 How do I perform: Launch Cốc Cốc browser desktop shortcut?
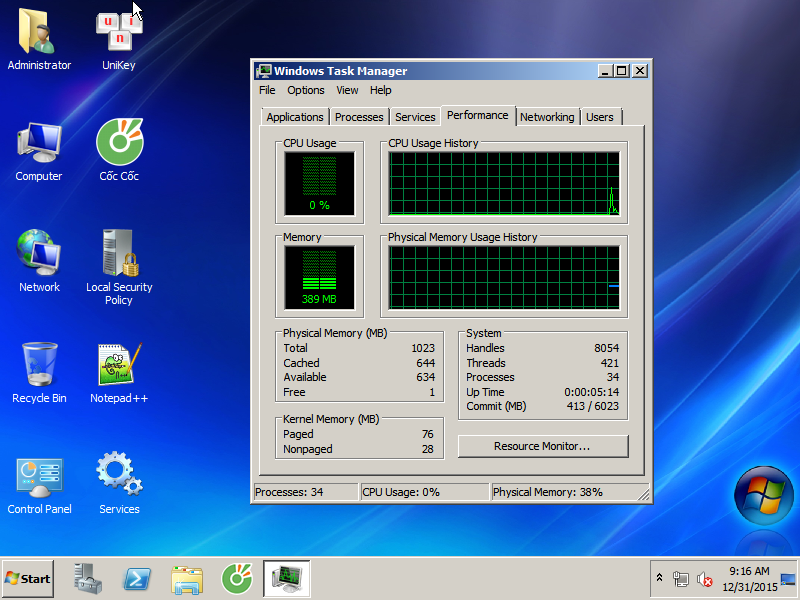pyautogui.click(x=119, y=151)
